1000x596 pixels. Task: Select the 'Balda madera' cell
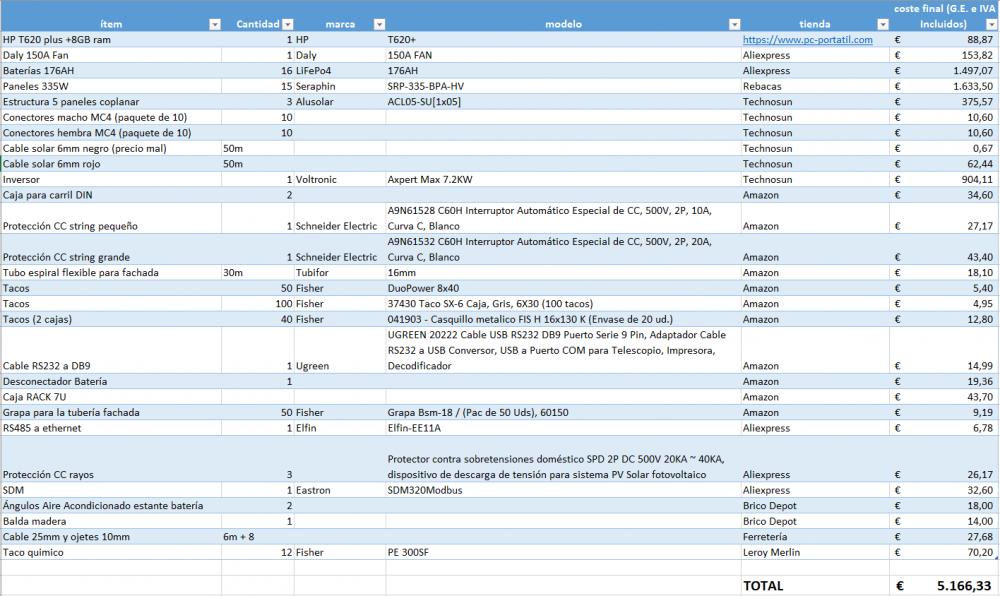112,521
